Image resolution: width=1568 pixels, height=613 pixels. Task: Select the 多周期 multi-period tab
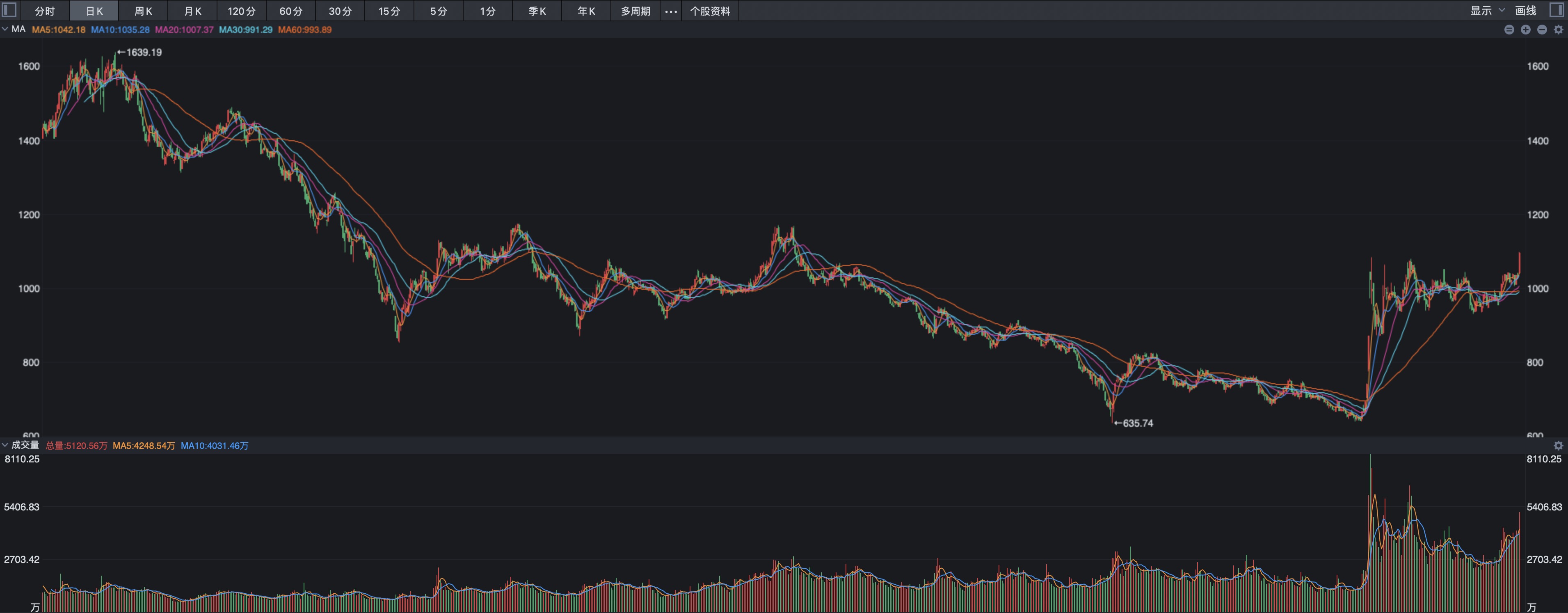pyautogui.click(x=635, y=11)
